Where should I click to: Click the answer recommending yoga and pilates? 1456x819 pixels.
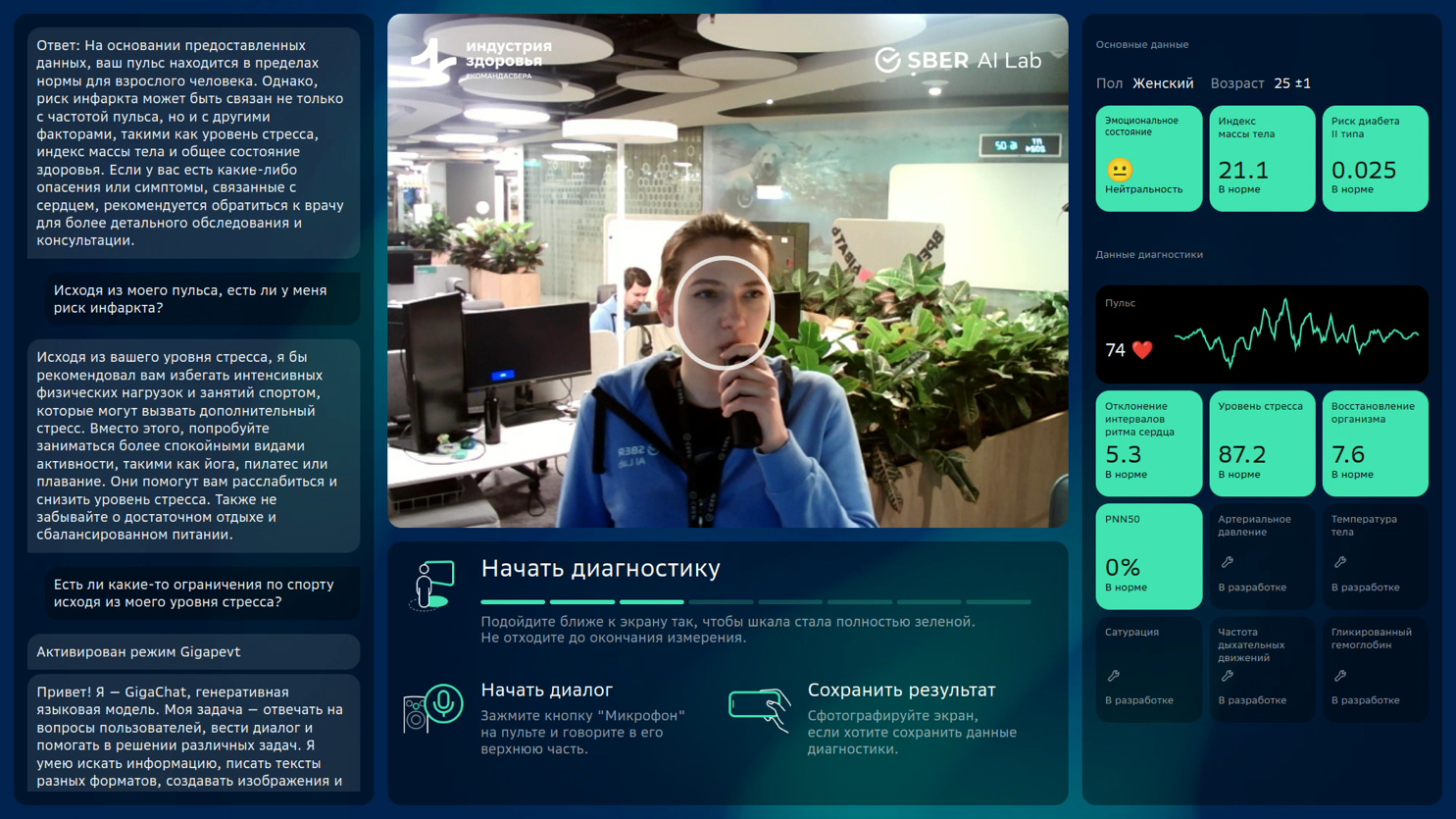coord(194,446)
